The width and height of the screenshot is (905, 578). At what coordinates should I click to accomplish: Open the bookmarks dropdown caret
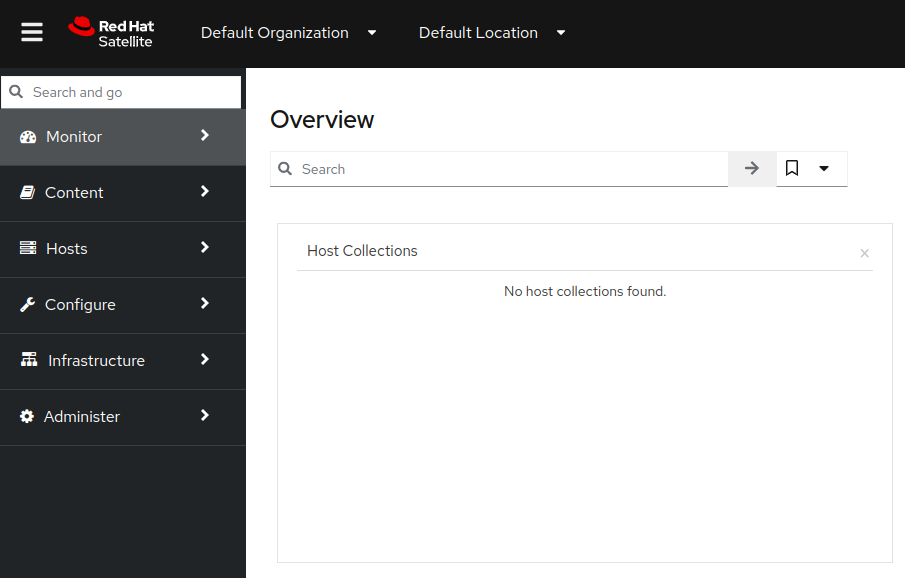point(824,169)
